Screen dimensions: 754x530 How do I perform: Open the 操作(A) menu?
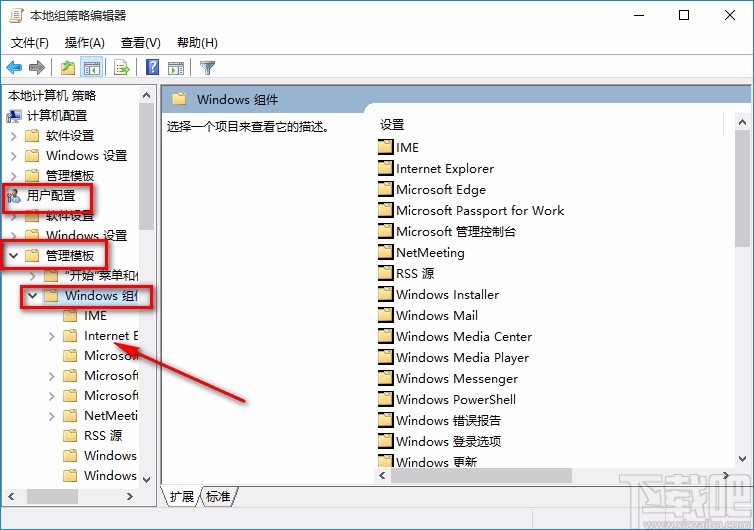(x=85, y=43)
